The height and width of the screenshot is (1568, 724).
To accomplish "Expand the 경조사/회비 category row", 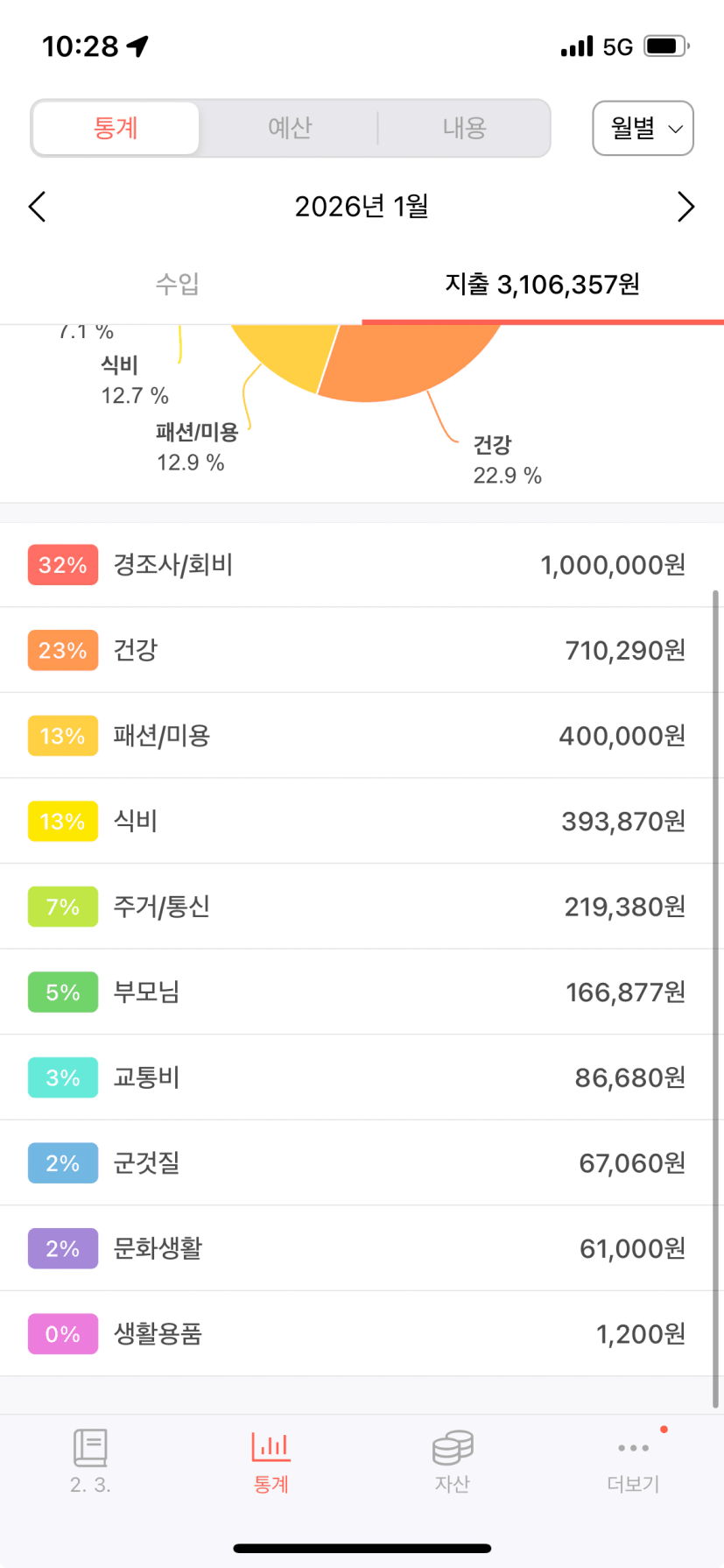I will click(x=362, y=565).
